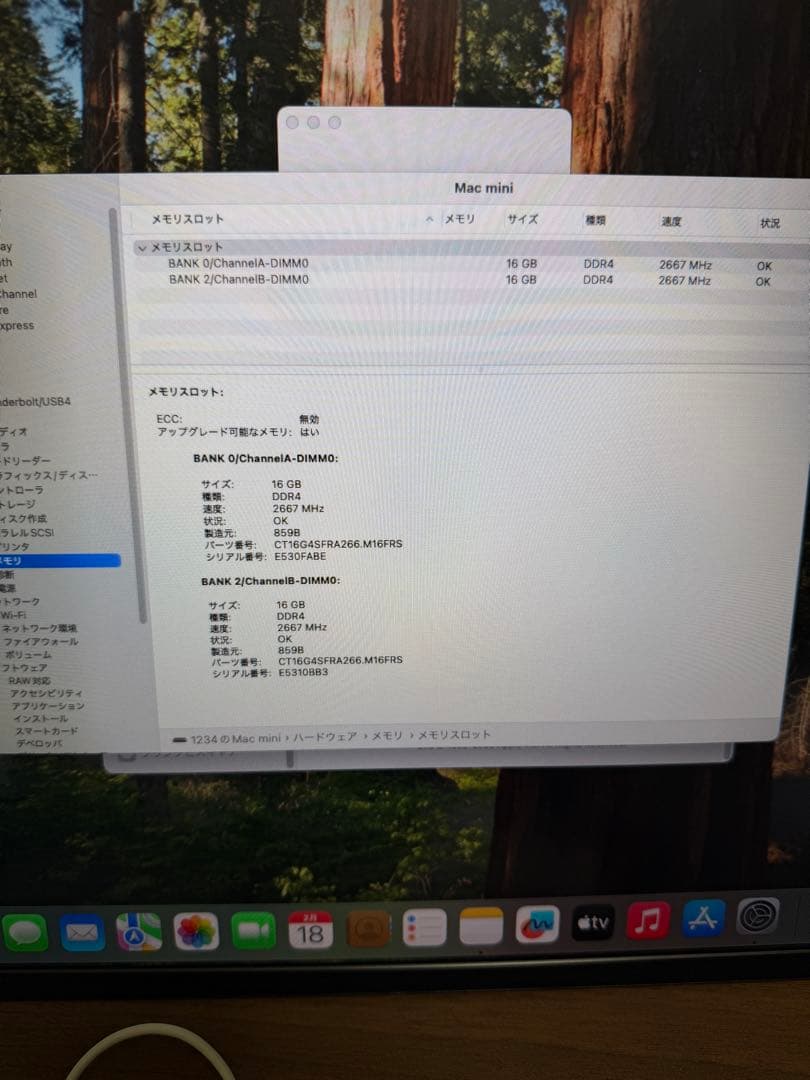
Task: Open Calendar showing date 18
Action: 310,929
